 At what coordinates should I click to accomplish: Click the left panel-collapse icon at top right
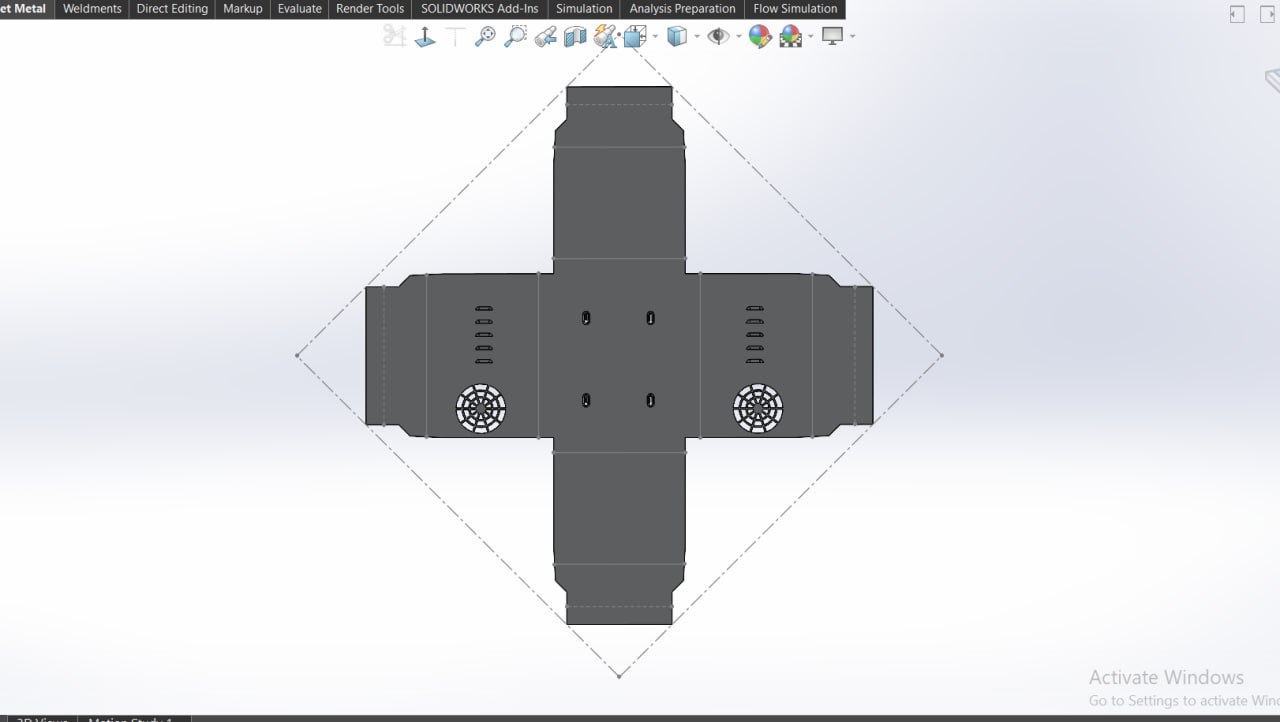[1237, 14]
